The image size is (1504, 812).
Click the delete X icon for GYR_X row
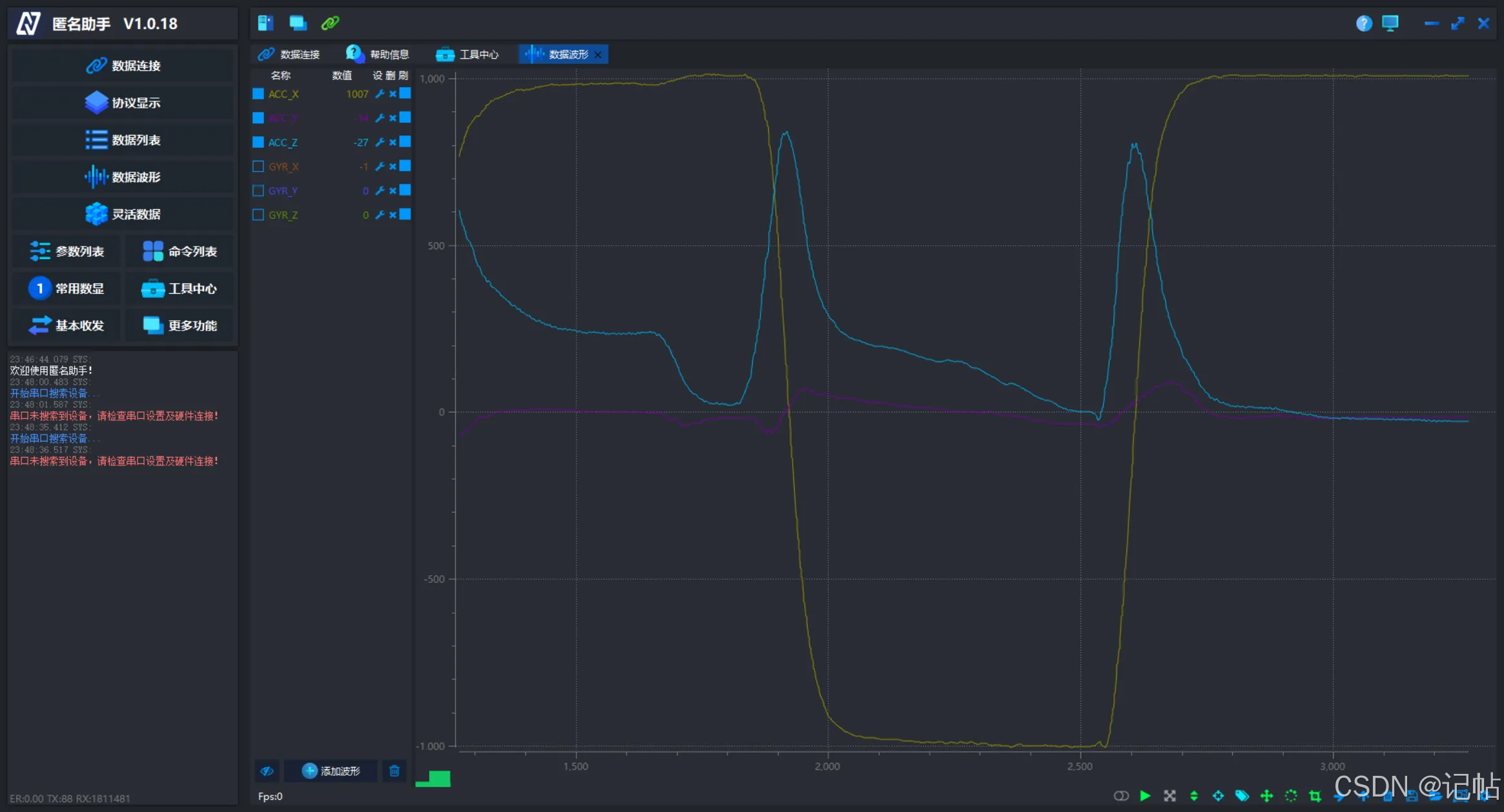392,166
